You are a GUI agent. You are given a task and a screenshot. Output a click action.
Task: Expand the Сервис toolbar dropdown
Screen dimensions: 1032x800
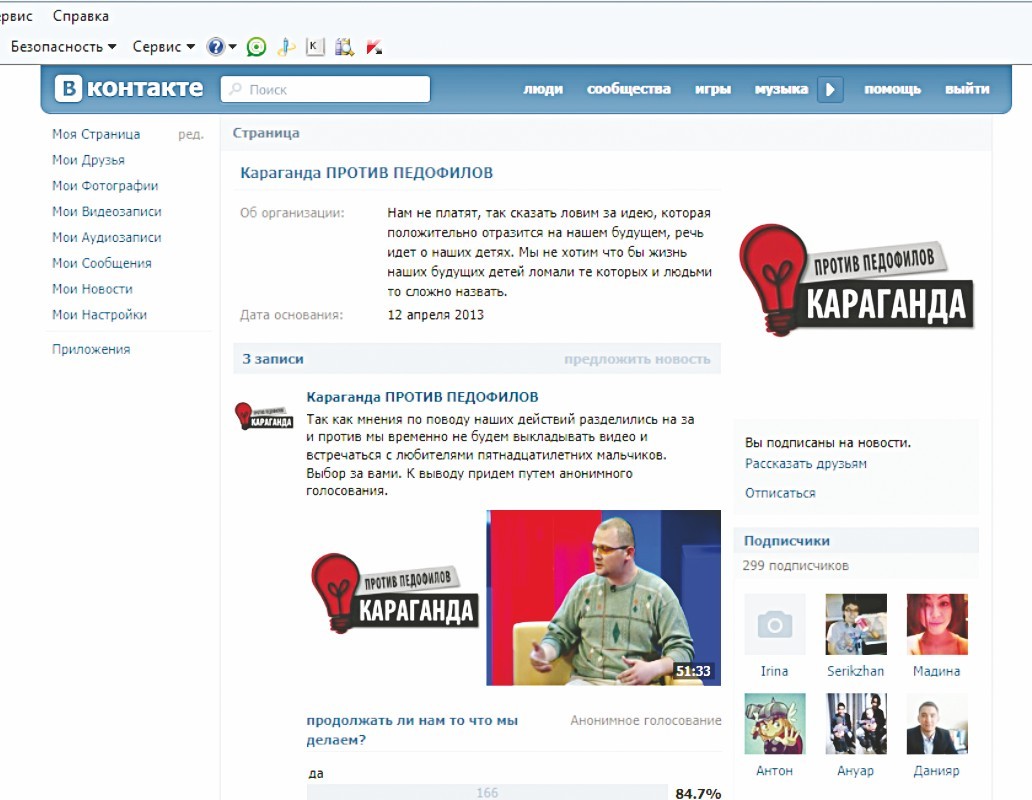(x=164, y=47)
